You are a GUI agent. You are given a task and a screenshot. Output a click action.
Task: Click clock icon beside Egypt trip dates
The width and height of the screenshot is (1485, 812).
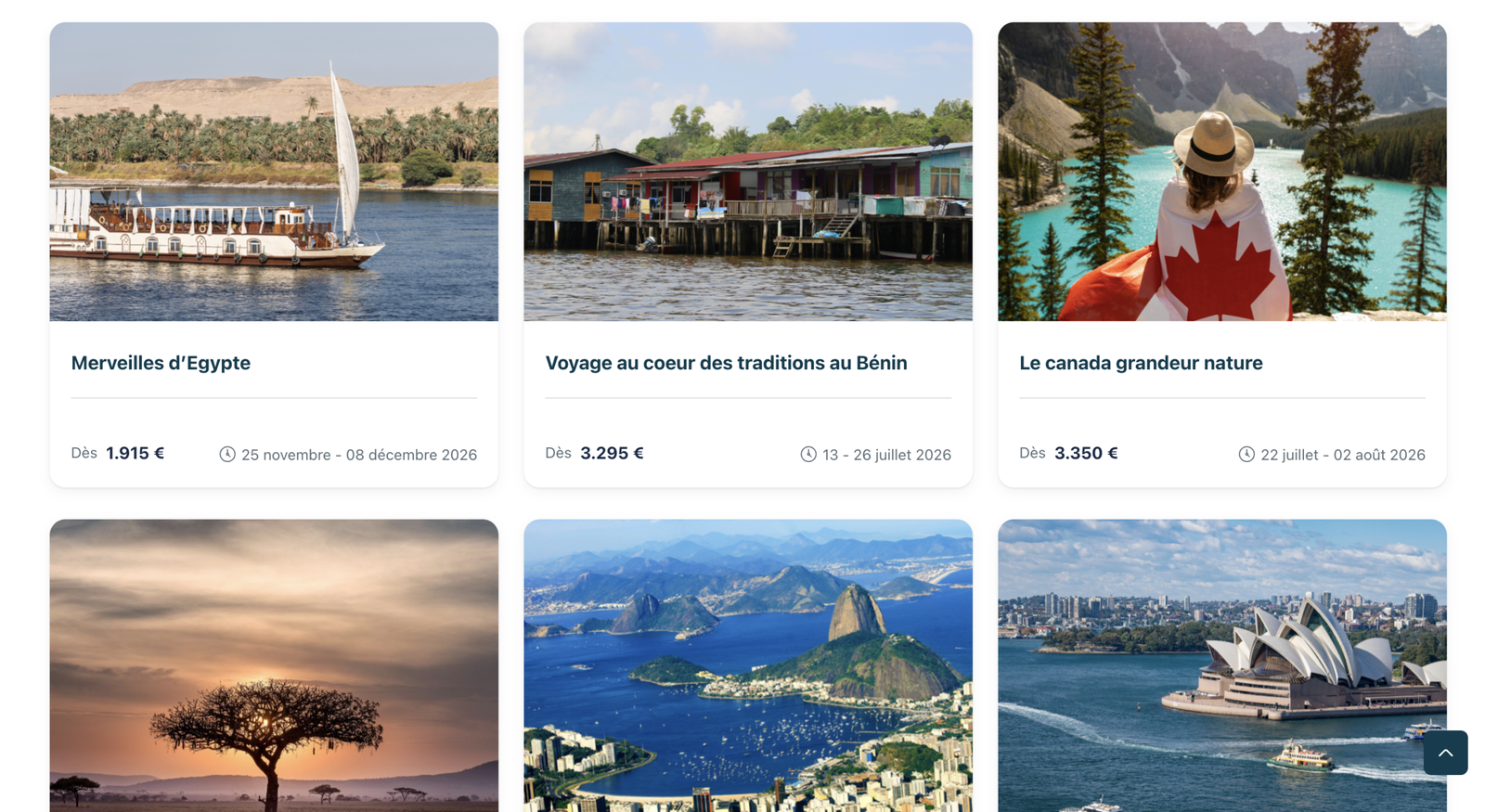[x=227, y=454]
